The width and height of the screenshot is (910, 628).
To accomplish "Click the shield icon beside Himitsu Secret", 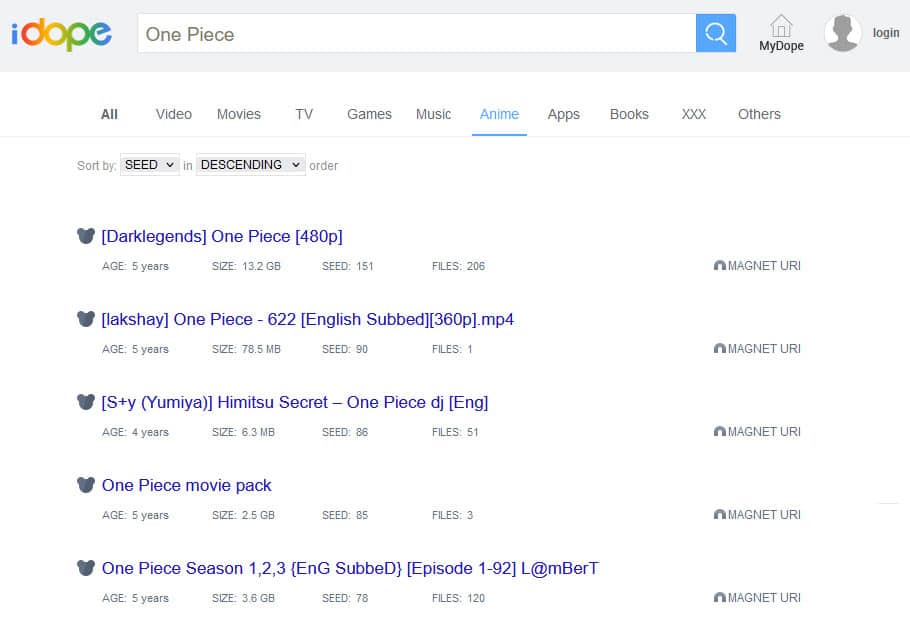I will [86, 402].
